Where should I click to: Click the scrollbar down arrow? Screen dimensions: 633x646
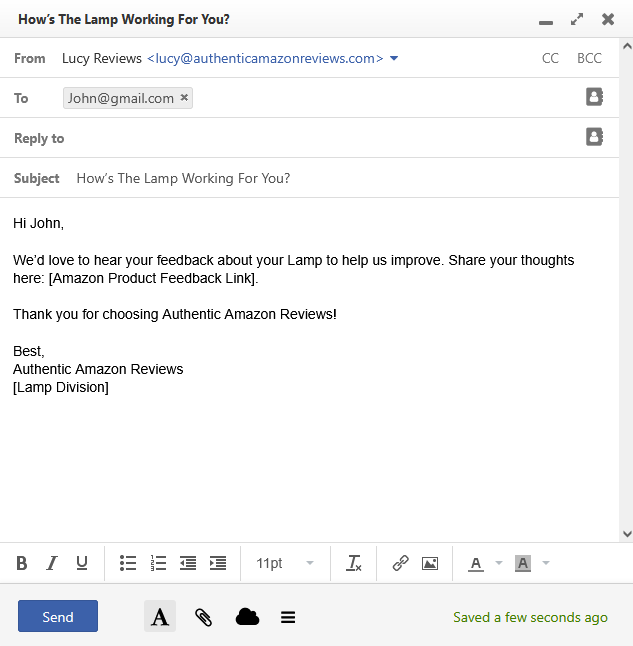coord(627,534)
